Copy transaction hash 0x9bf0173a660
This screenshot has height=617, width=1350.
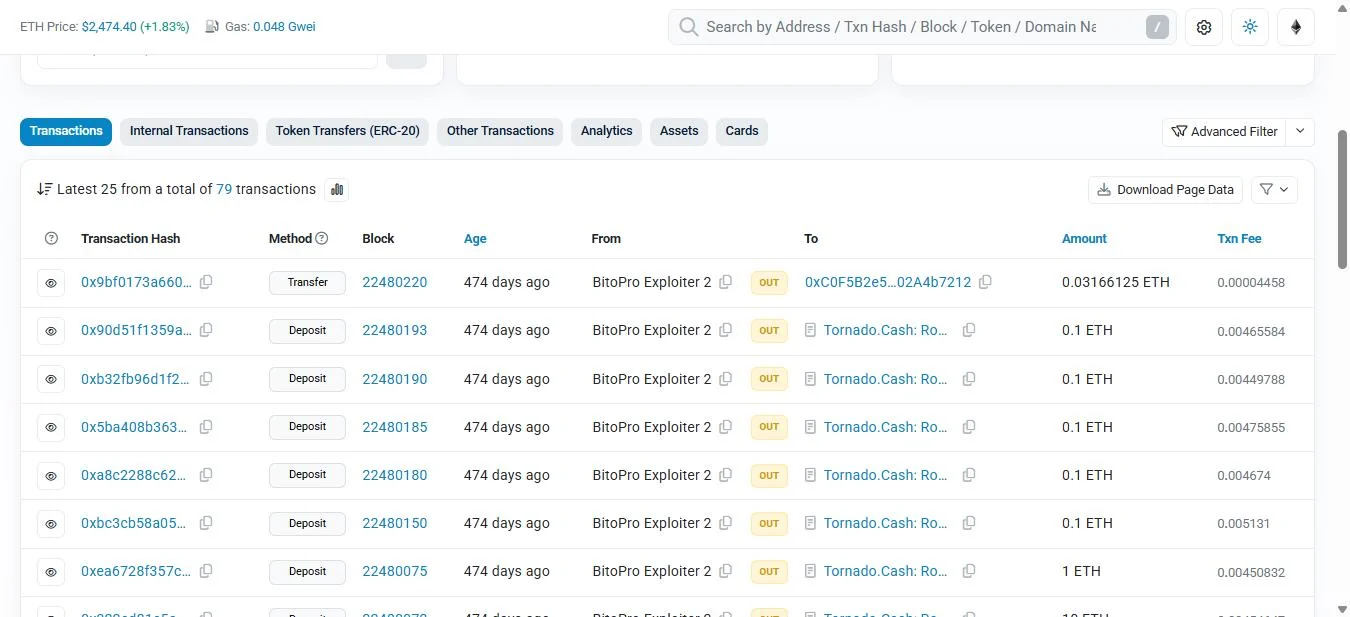point(206,282)
